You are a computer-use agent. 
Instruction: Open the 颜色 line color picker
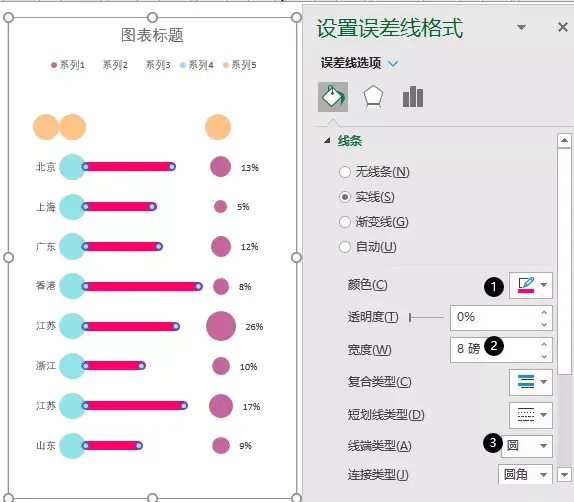tap(530, 285)
